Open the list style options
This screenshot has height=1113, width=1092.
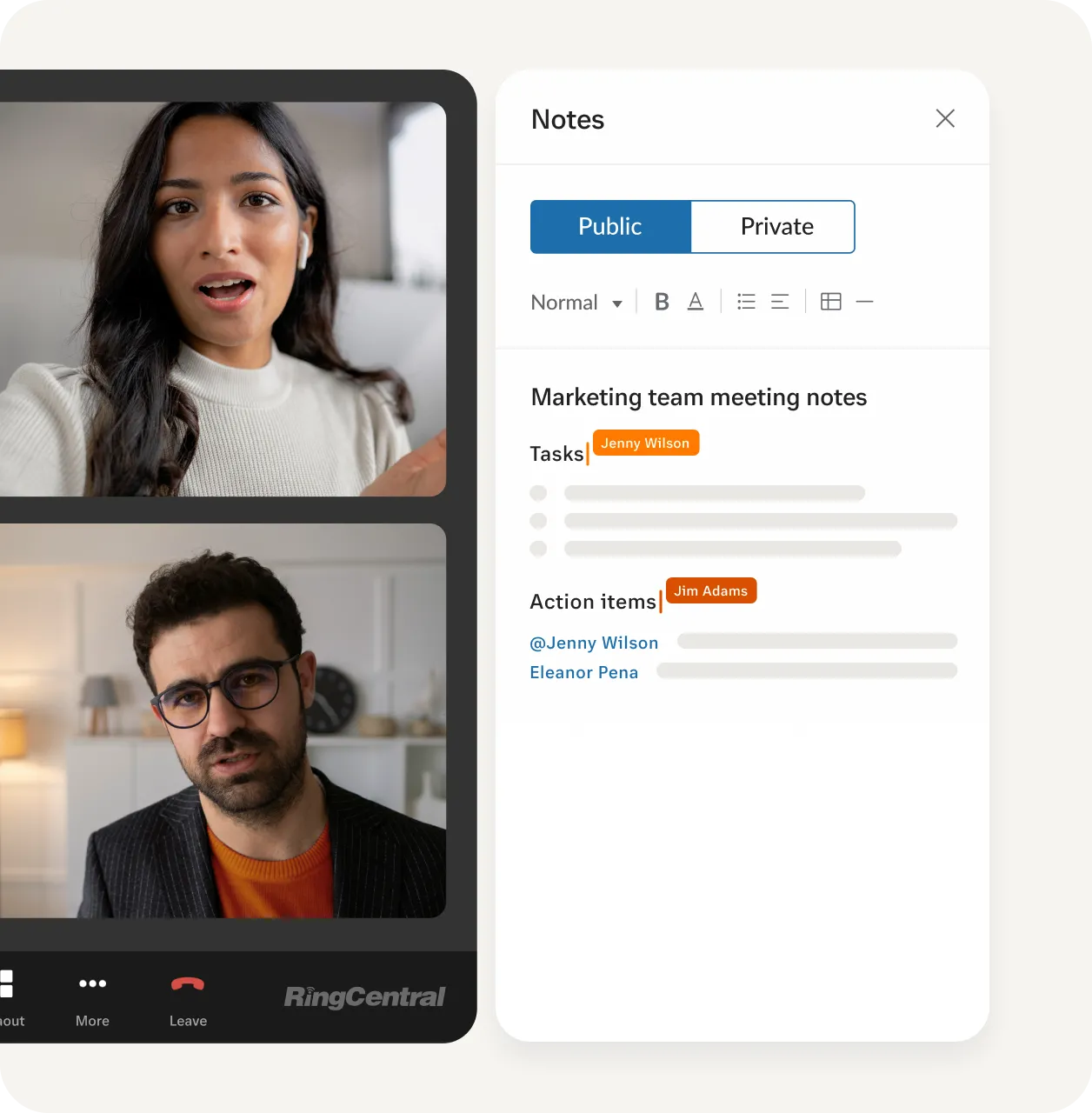[x=745, y=301]
